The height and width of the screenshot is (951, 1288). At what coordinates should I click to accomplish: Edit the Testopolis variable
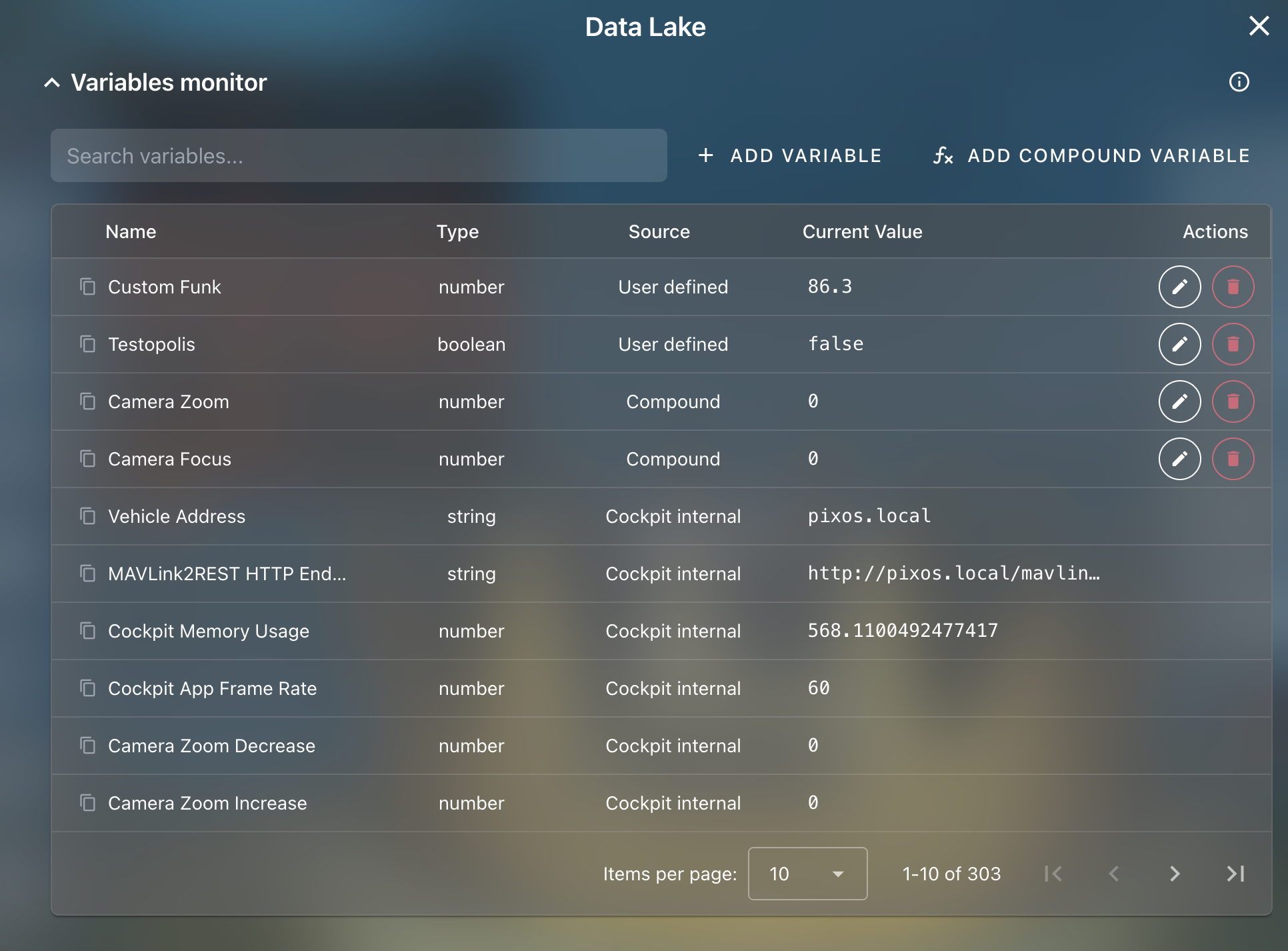[x=1179, y=344]
